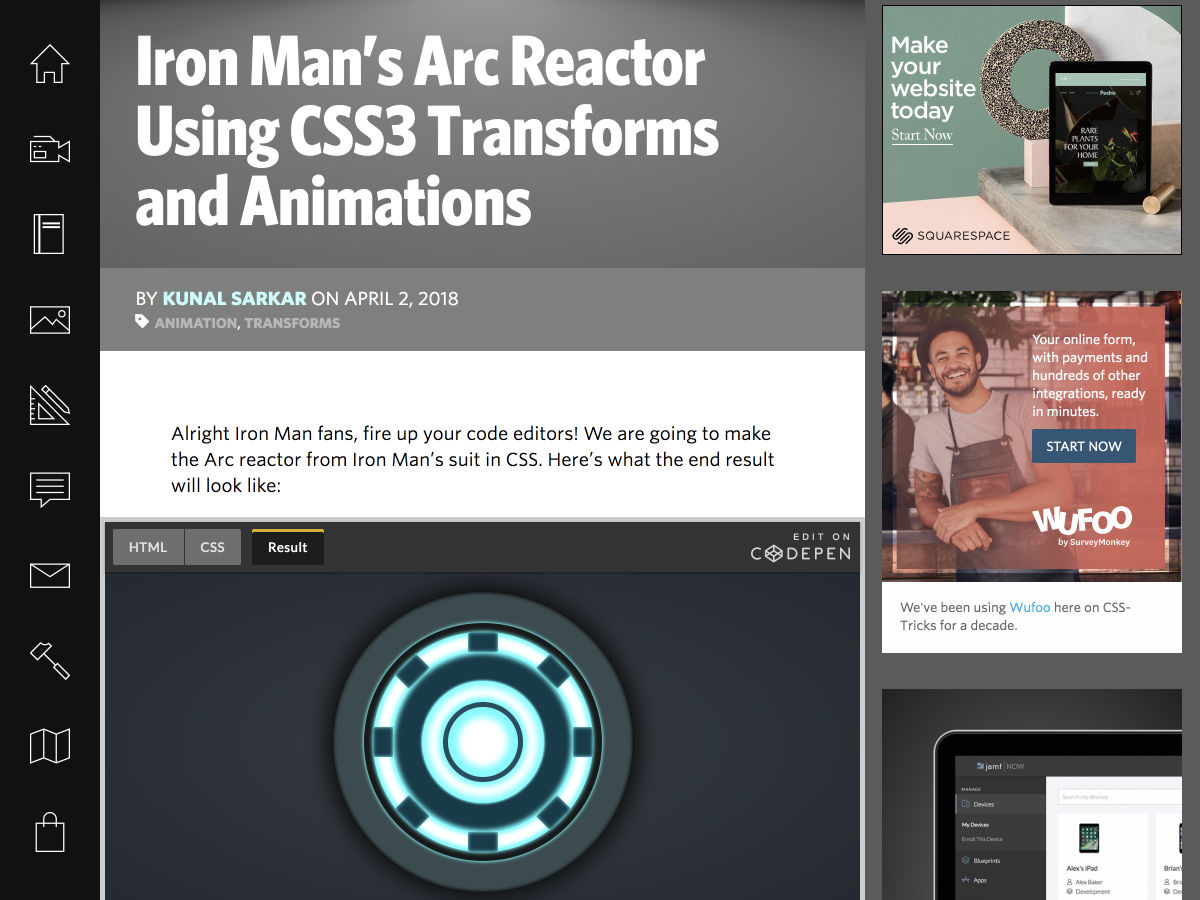This screenshot has width=1200, height=900.
Task: Click the Wufoo by SurveyMonkey logo
Action: point(1081,525)
